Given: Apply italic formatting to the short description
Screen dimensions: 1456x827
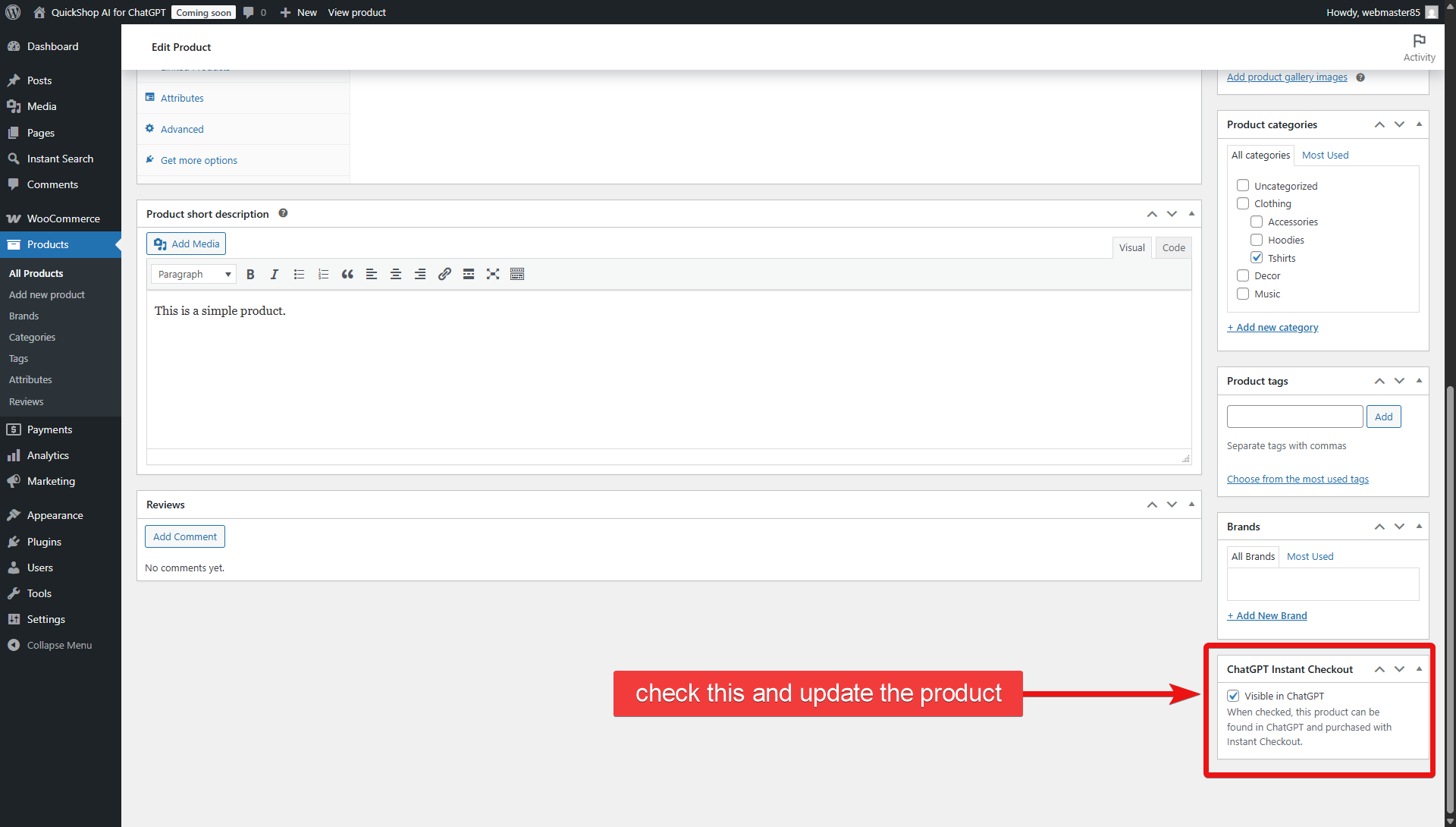Looking at the screenshot, I should pos(275,274).
